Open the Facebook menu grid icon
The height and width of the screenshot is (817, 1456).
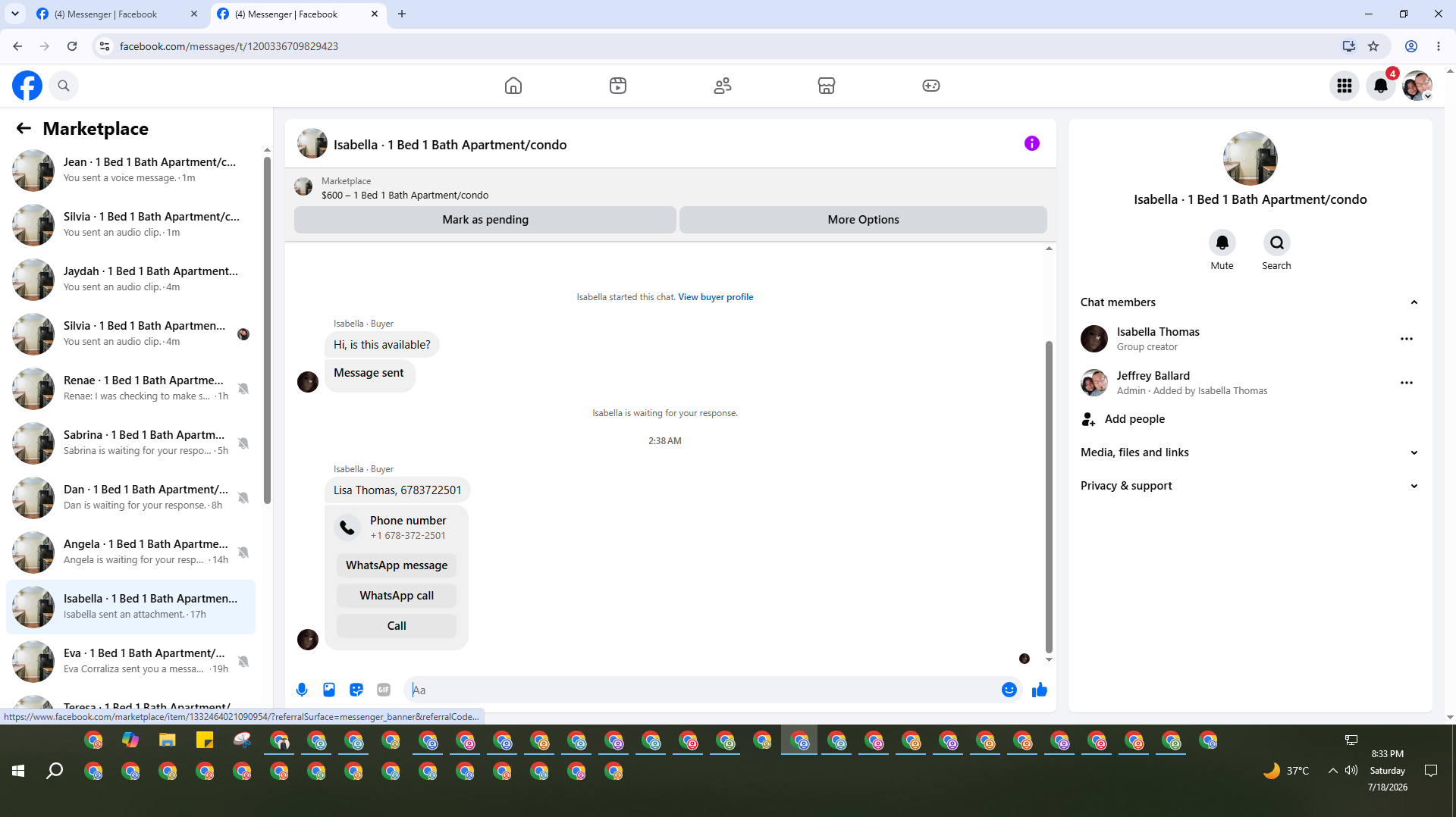pos(1345,86)
